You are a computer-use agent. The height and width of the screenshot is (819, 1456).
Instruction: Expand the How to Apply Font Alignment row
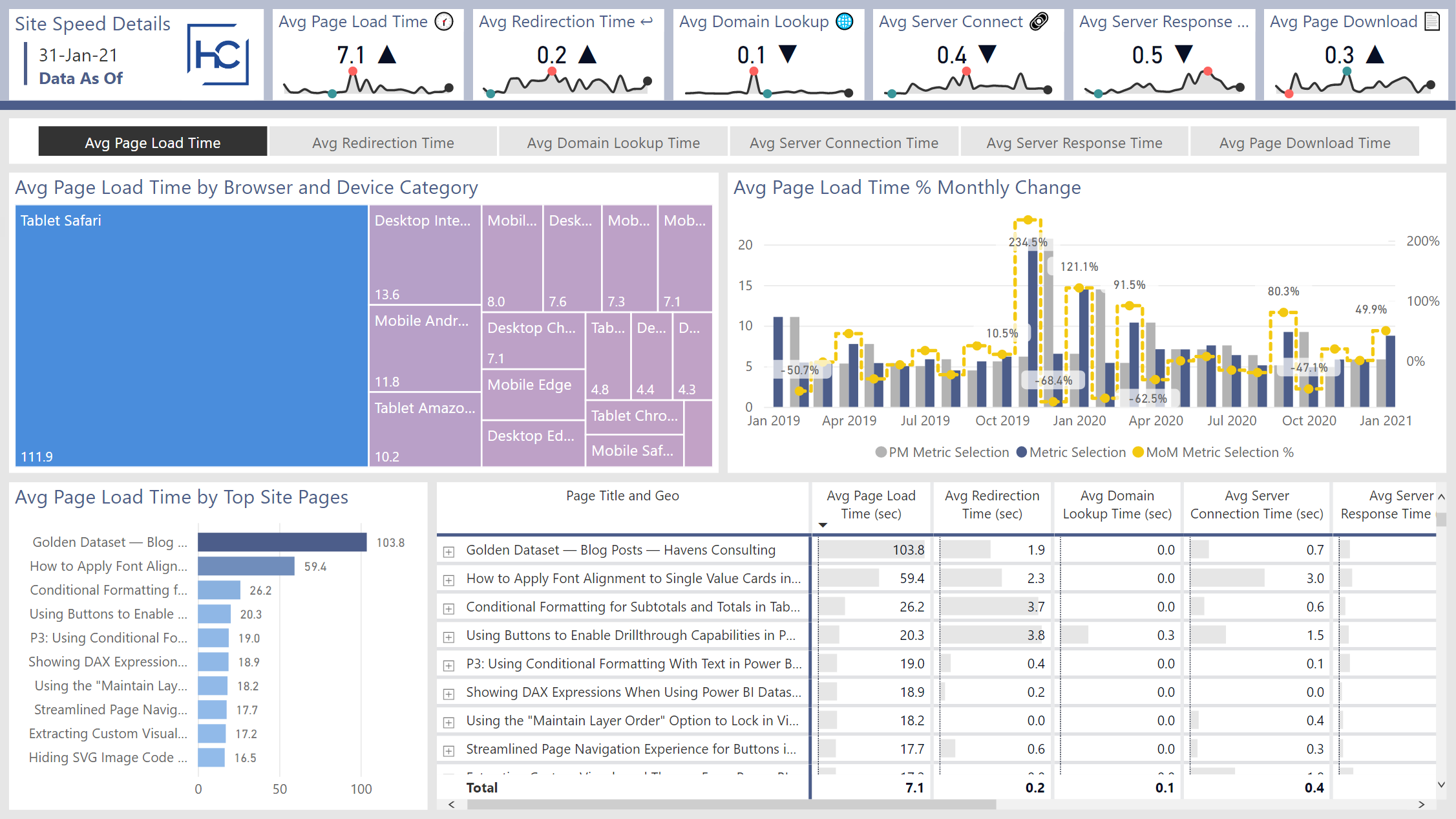(x=448, y=580)
